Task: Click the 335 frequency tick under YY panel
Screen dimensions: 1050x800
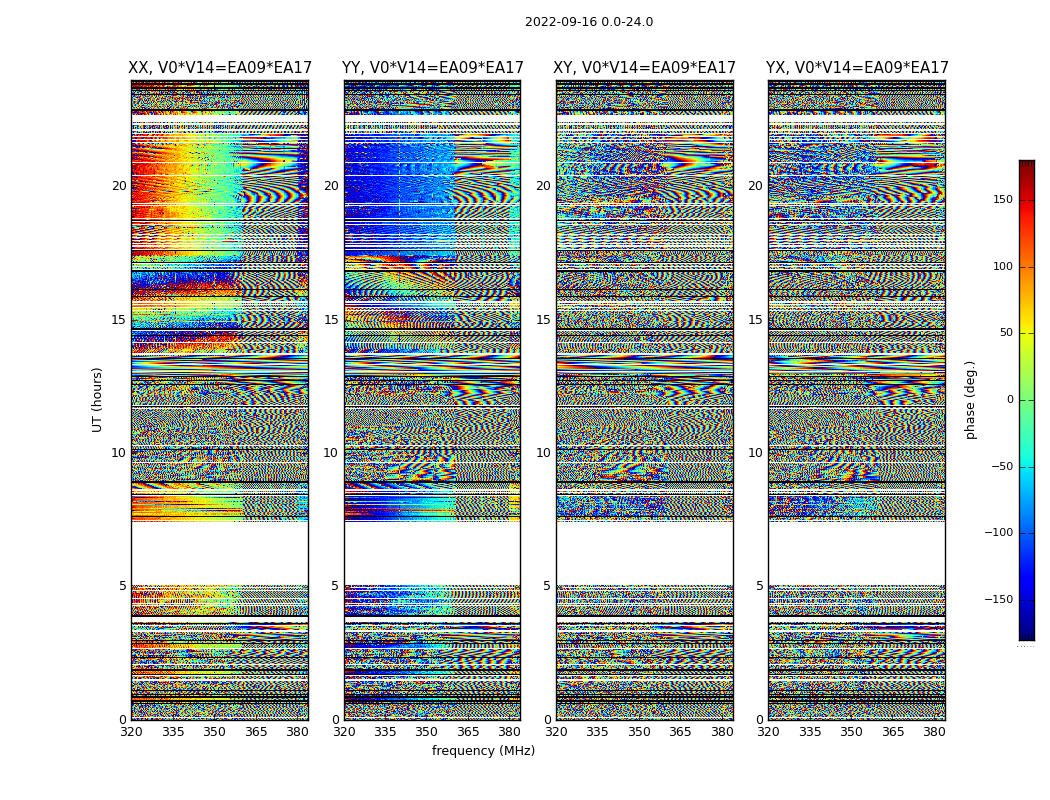Action: pyautogui.click(x=385, y=732)
